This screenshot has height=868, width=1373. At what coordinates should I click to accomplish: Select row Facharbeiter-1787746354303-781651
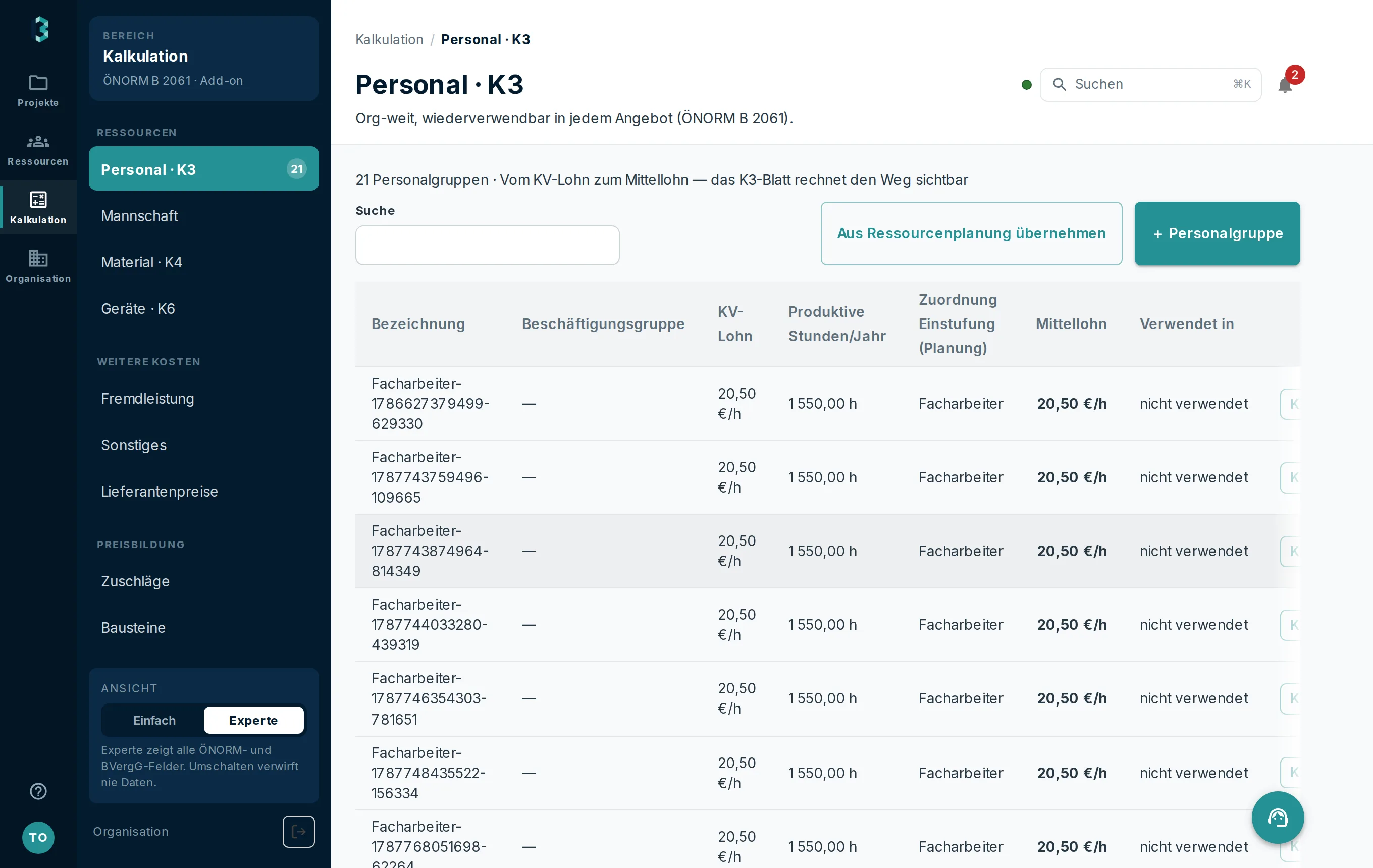[827, 699]
